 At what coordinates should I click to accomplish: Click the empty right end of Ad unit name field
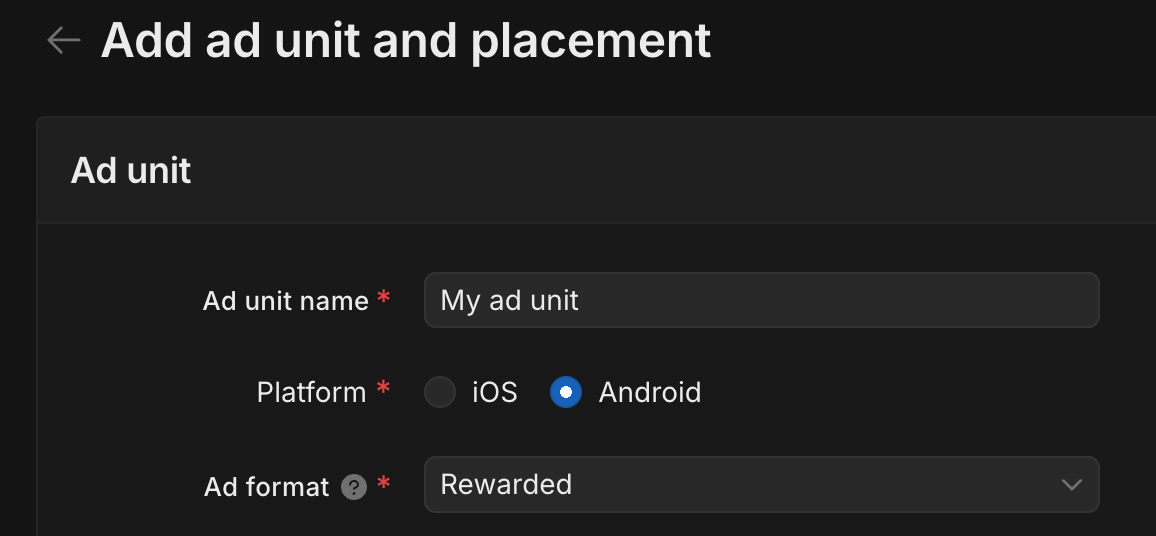click(1000, 300)
